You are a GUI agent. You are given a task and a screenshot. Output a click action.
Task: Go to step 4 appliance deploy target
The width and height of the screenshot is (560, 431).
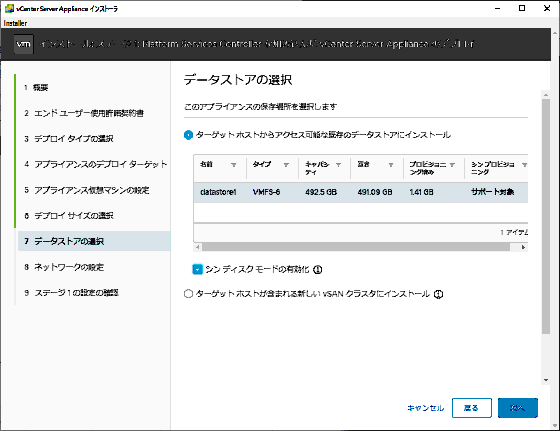click(96, 164)
